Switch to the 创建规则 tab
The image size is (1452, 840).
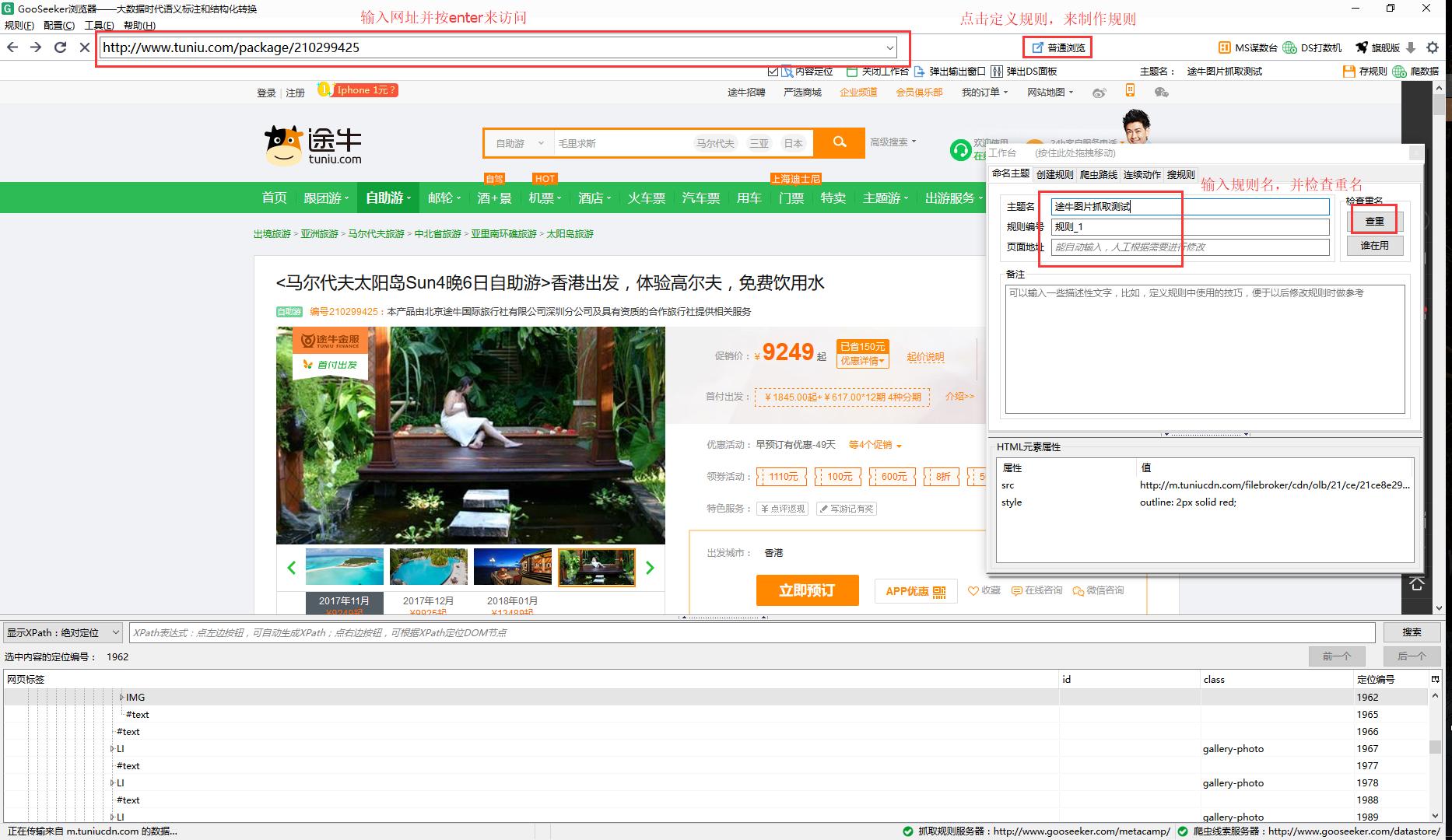tap(1055, 174)
